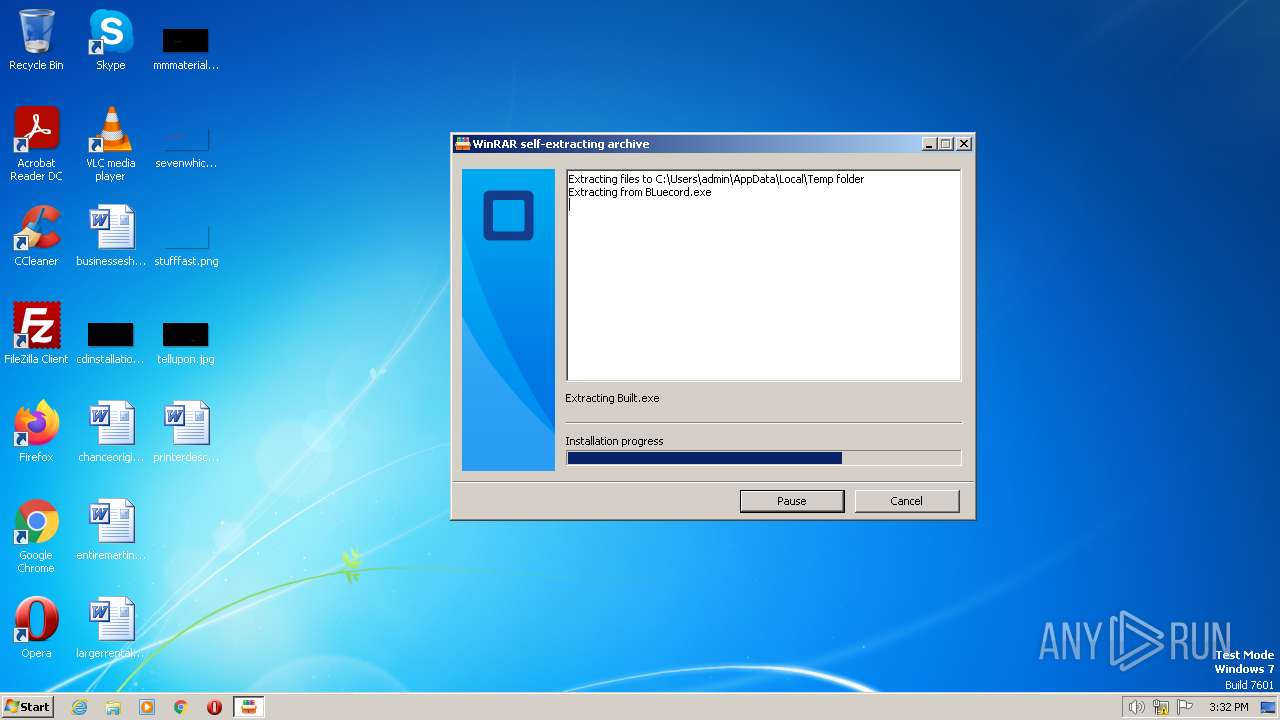
Task: Select the printerdesc Word document
Action: pyautogui.click(x=186, y=432)
